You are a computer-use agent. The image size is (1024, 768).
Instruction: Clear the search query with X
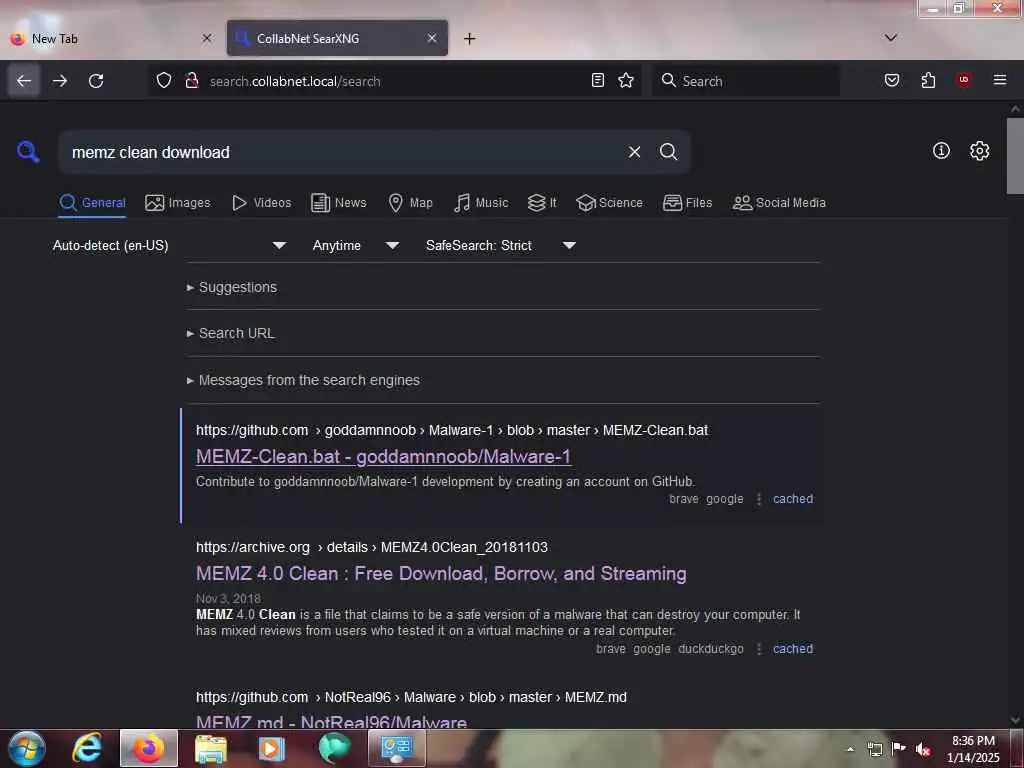click(x=634, y=152)
